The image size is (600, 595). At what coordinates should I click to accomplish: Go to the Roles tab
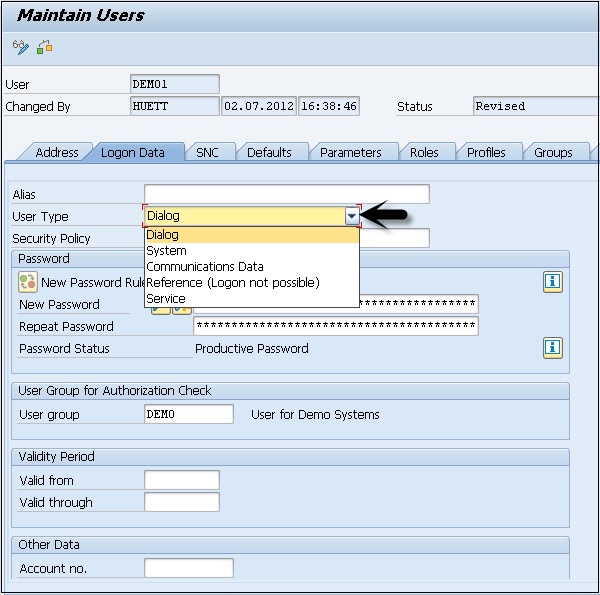[x=424, y=153]
